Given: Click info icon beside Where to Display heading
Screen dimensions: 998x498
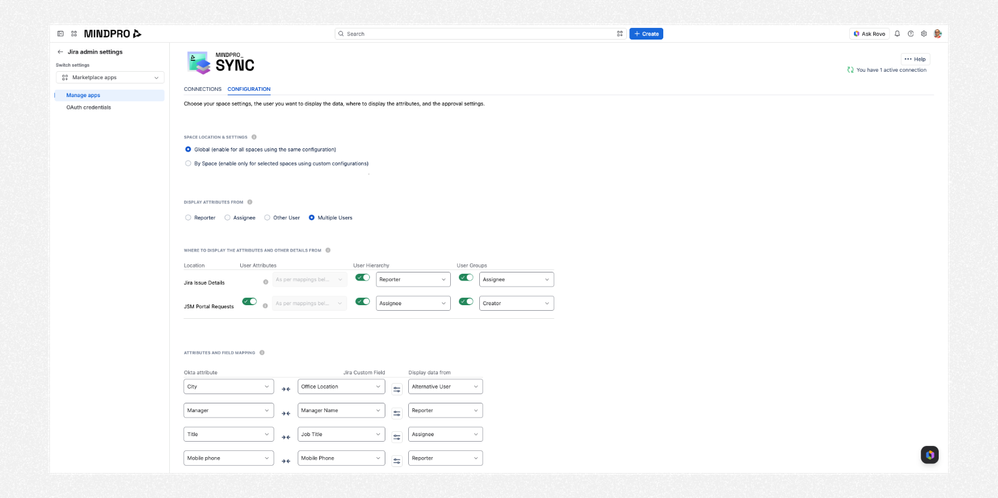Looking at the screenshot, I should [x=328, y=250].
